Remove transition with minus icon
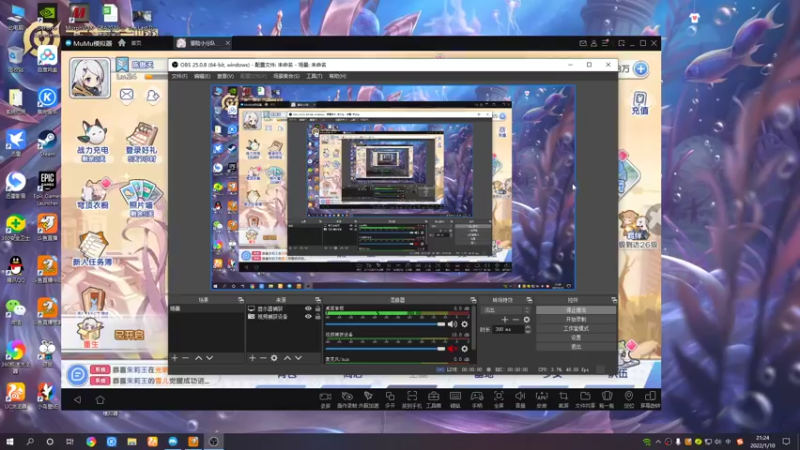800x450 pixels. [x=515, y=320]
